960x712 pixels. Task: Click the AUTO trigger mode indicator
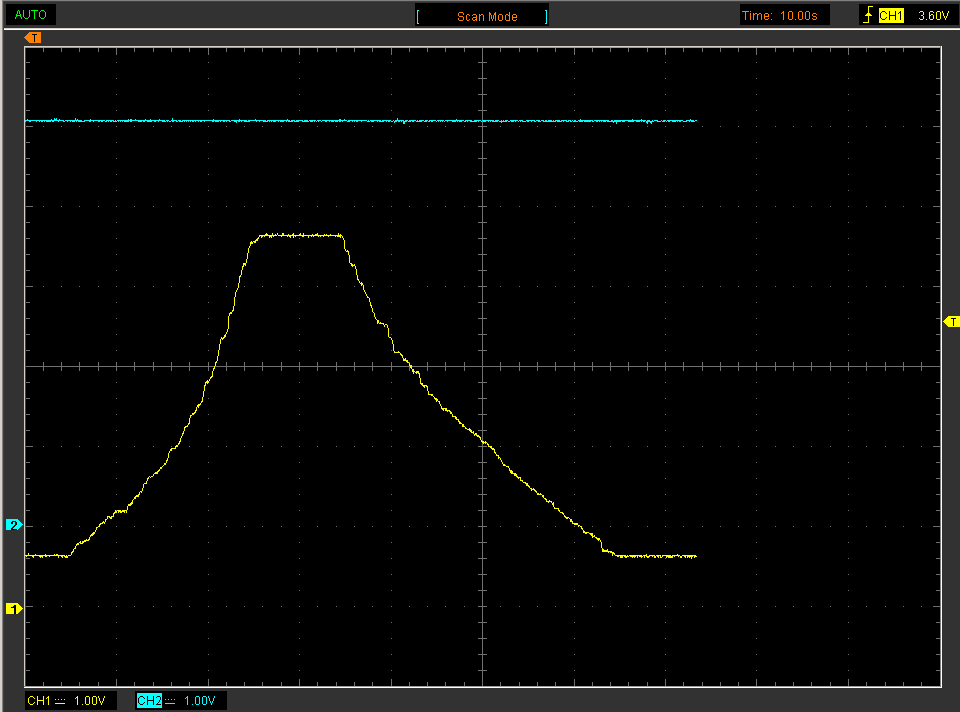coord(31,15)
